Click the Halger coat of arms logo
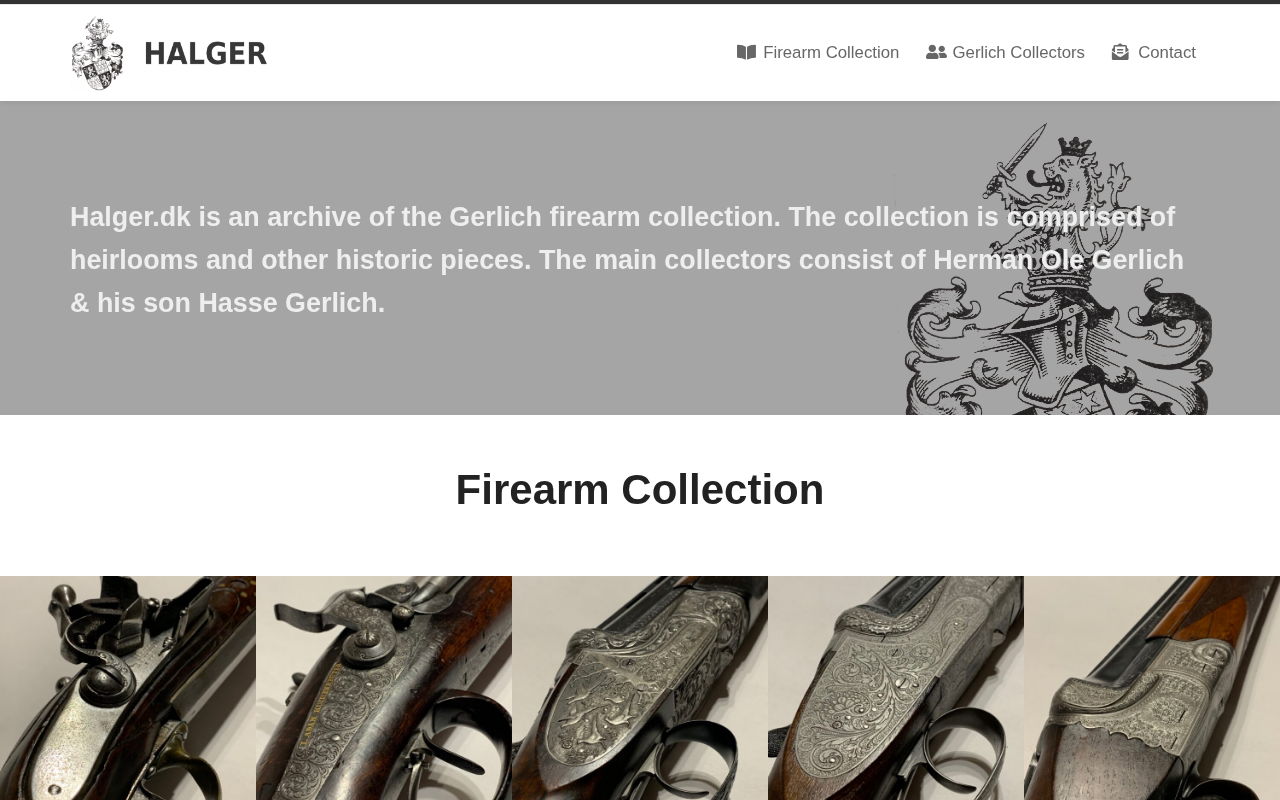 point(98,53)
